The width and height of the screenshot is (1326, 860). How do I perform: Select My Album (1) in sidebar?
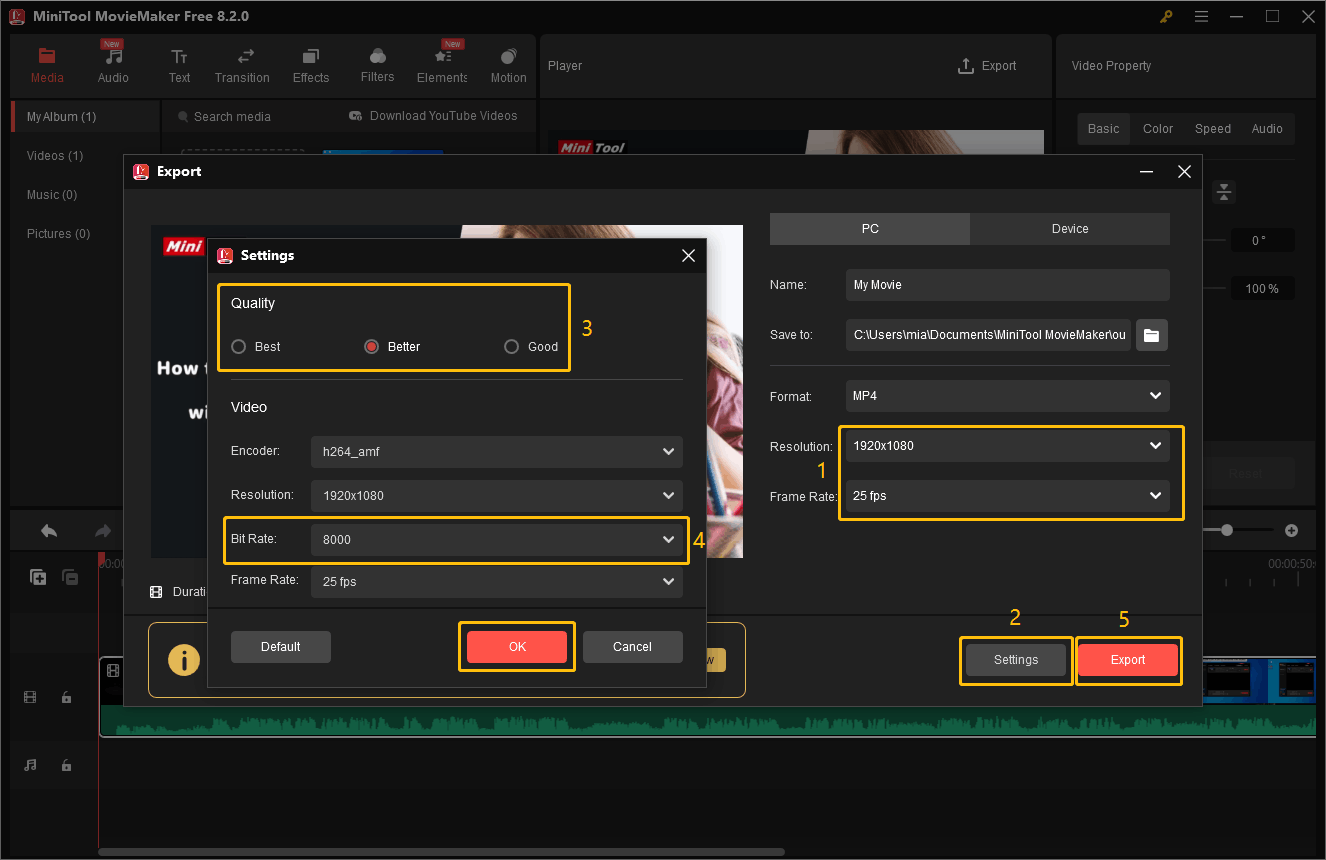coord(85,117)
